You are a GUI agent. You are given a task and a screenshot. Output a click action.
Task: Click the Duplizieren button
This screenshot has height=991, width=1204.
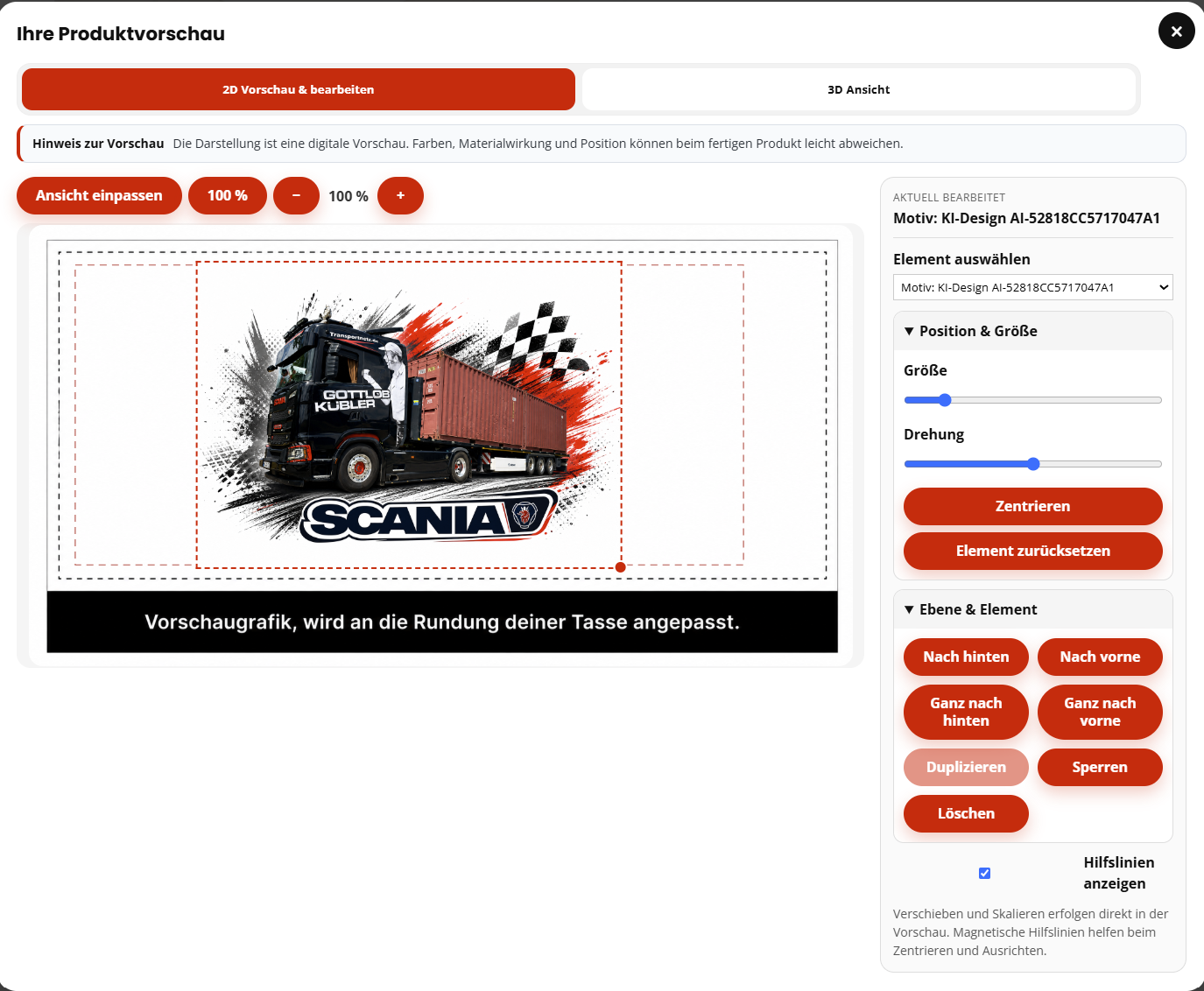coord(966,767)
